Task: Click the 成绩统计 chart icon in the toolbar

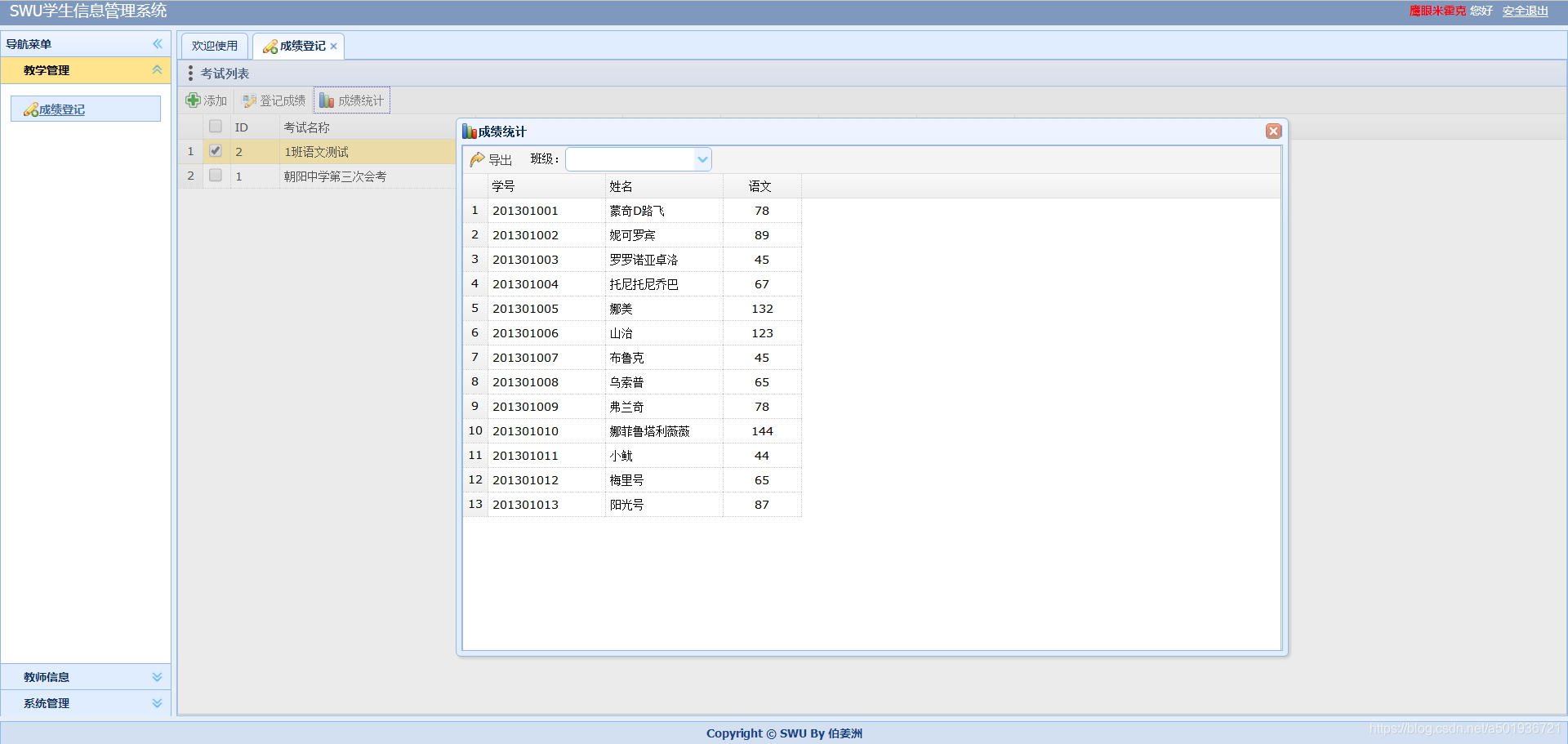Action: pyautogui.click(x=327, y=100)
